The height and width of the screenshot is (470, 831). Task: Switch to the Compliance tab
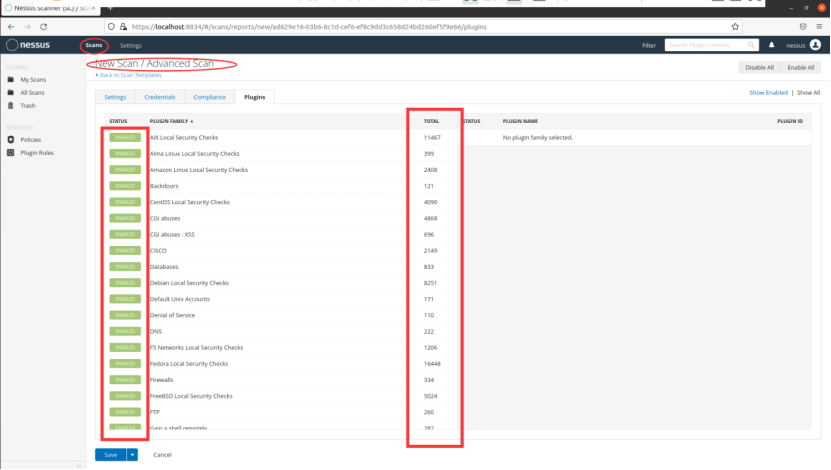pyautogui.click(x=209, y=97)
